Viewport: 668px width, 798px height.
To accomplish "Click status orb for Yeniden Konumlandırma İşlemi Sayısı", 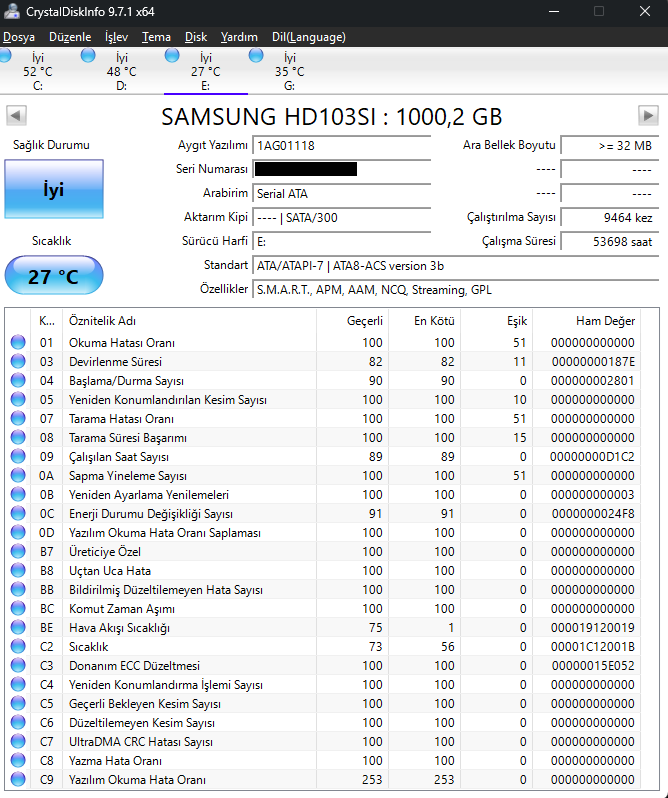I will 18,685.
